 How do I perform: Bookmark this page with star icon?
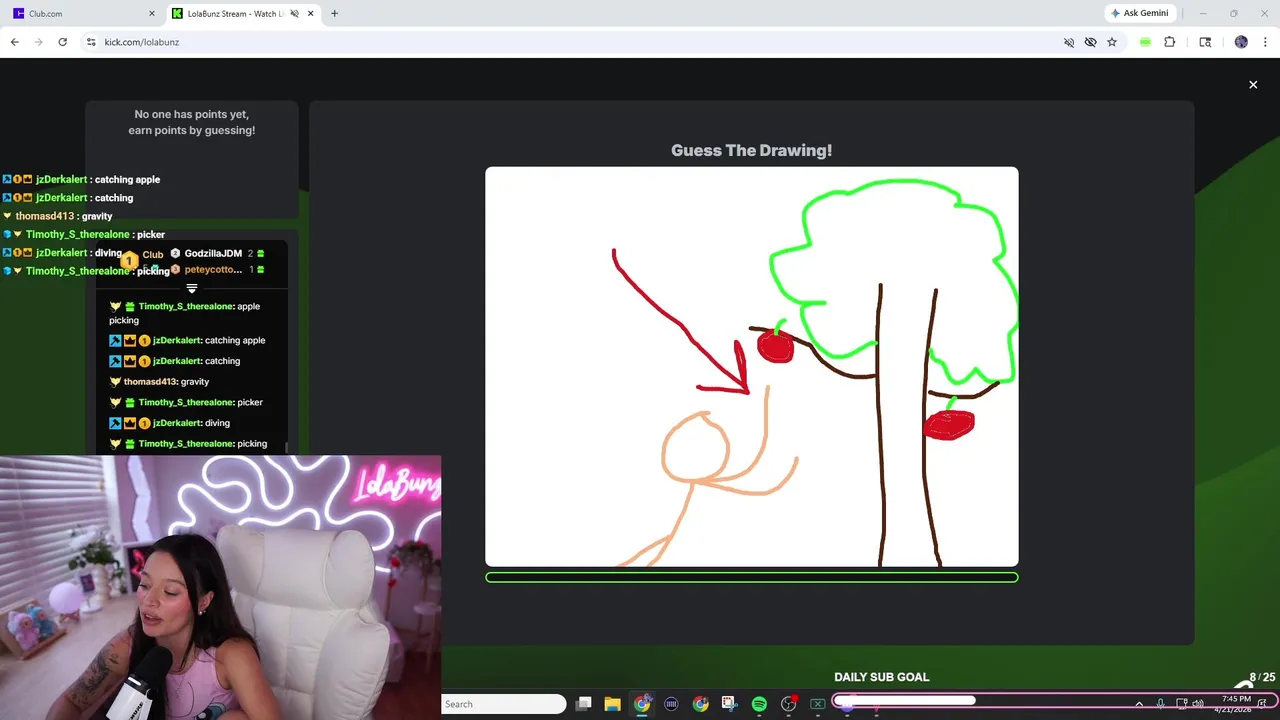pos(1111,42)
